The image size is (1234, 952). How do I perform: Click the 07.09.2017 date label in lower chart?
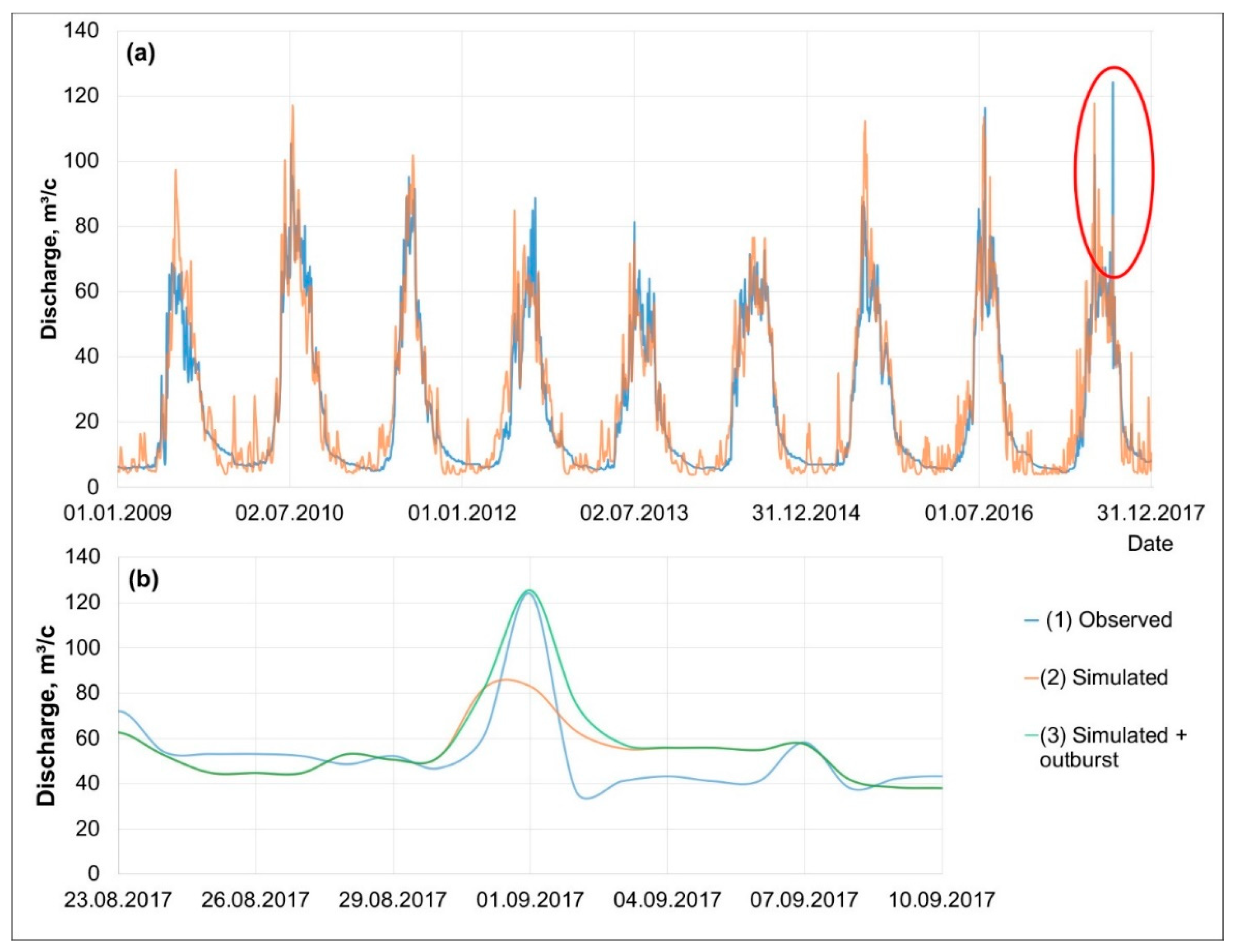(x=805, y=899)
